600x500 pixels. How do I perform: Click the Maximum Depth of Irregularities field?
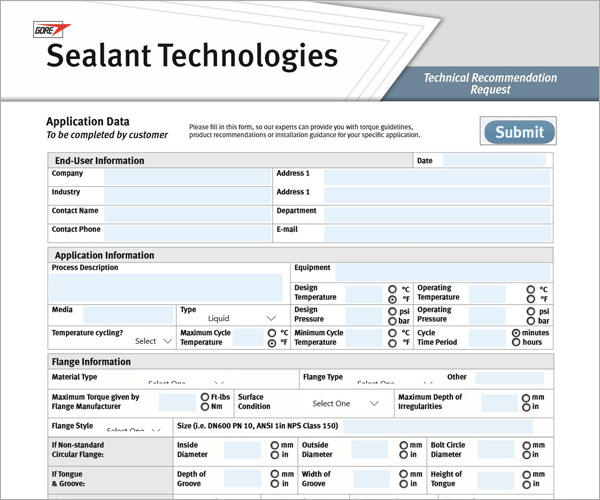pyautogui.click(x=499, y=403)
